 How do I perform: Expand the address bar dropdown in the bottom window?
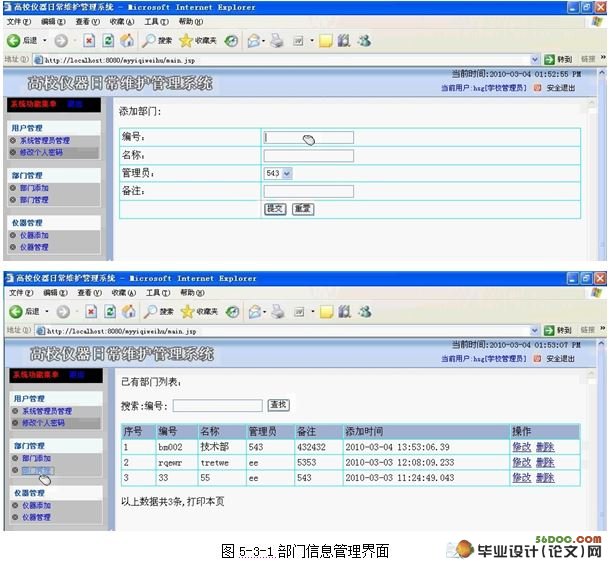pos(534,329)
